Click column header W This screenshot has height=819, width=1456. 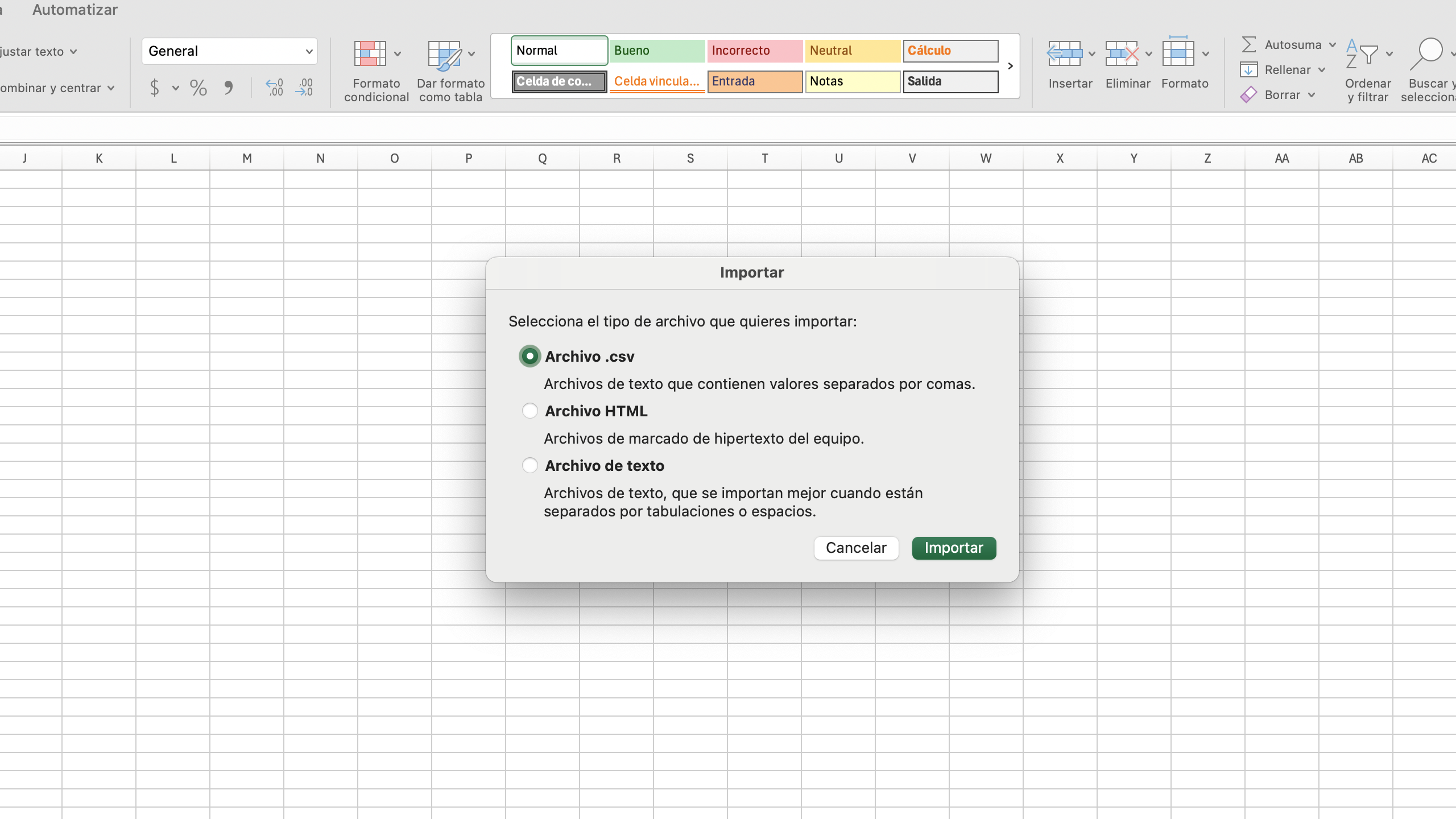986,159
